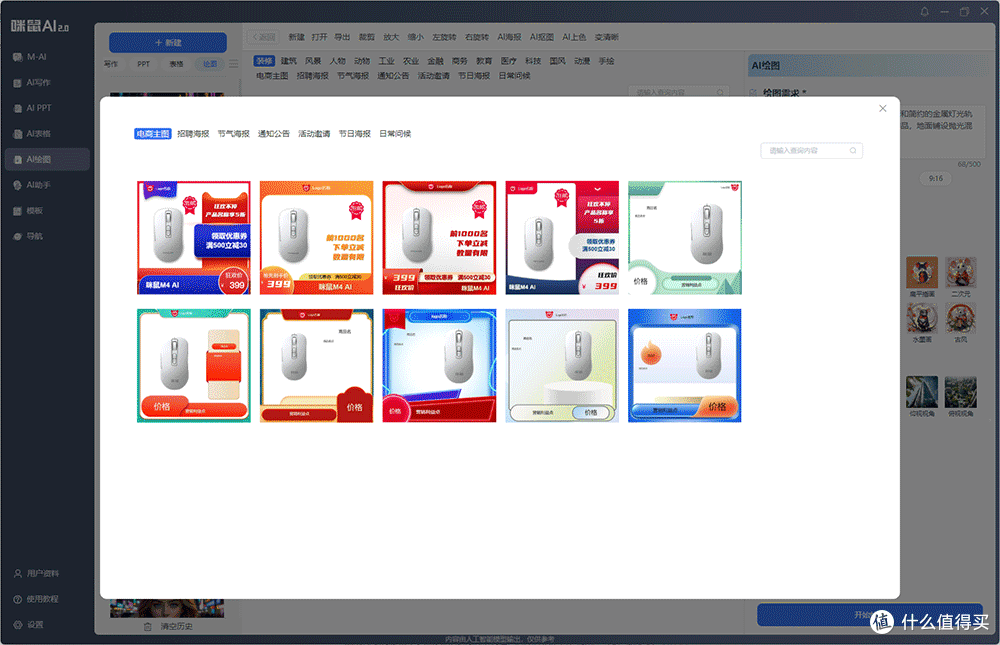This screenshot has width=1000, height=645.
Task: Choose the 二次元 style thumbnail
Action: tap(960, 272)
